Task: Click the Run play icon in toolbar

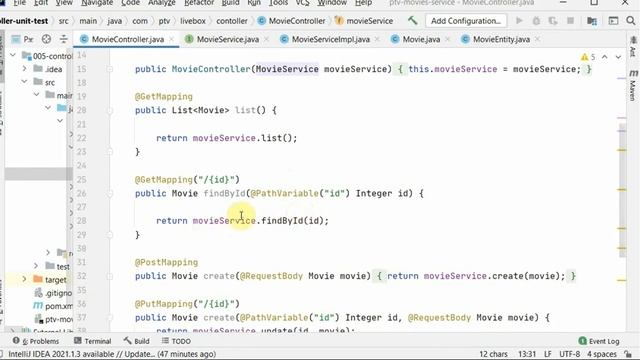Action: tap(519, 20)
